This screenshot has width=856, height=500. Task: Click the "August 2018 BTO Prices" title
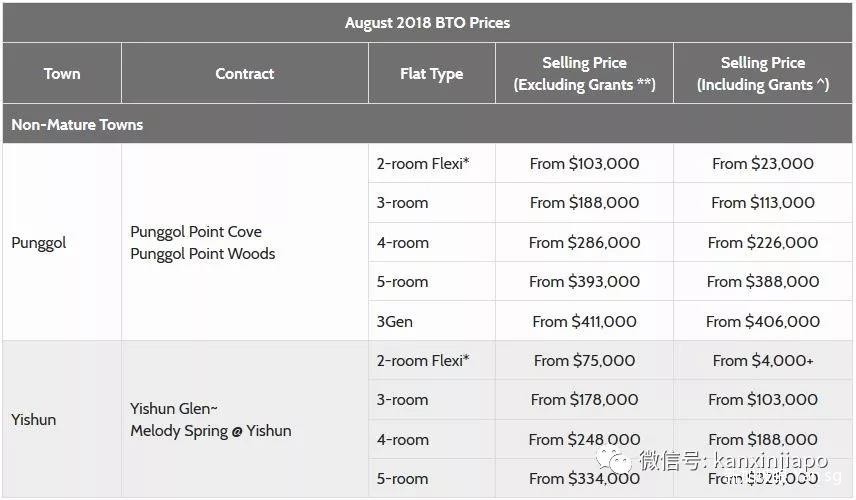point(427,22)
